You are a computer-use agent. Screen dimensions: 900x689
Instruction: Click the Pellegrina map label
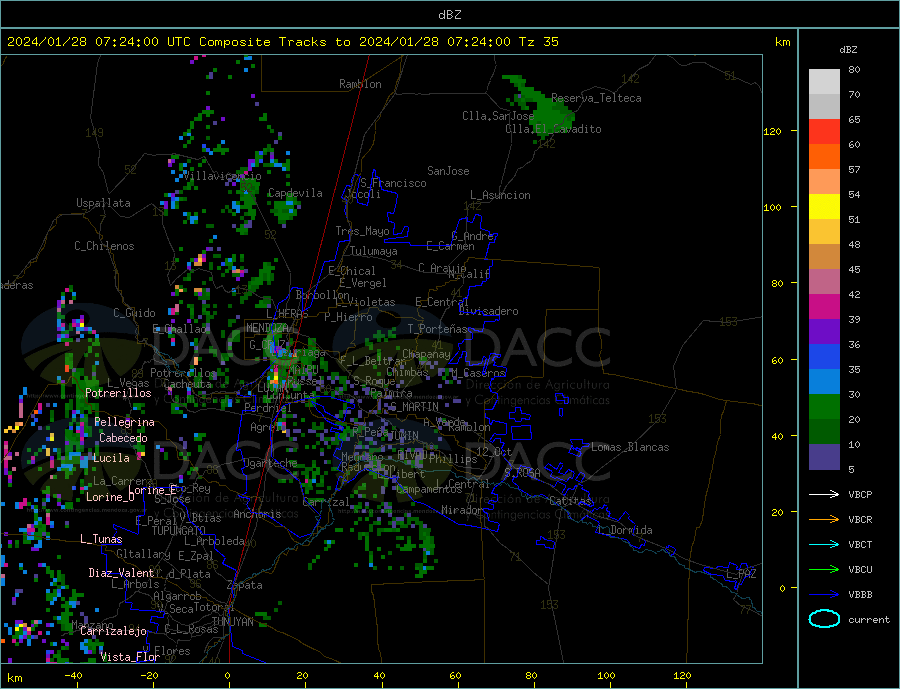pos(125,423)
